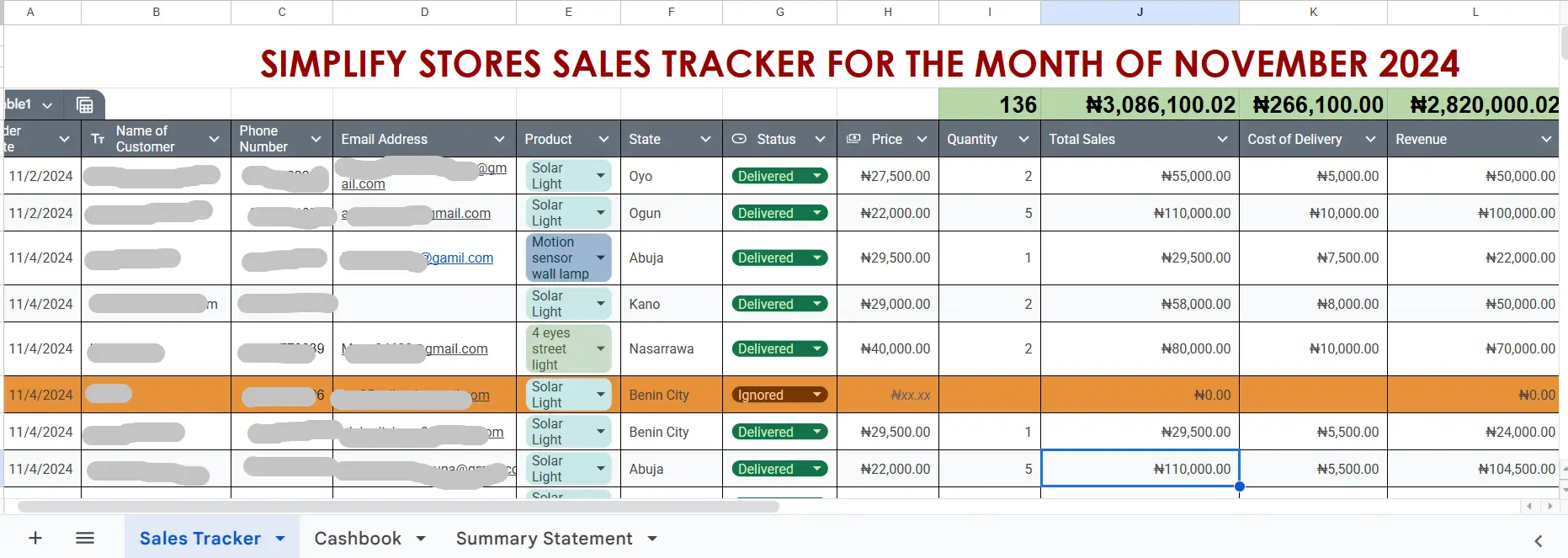Viewport: 1568px width, 558px height.
Task: Expand the Product column filter dropdown
Action: pos(603,139)
